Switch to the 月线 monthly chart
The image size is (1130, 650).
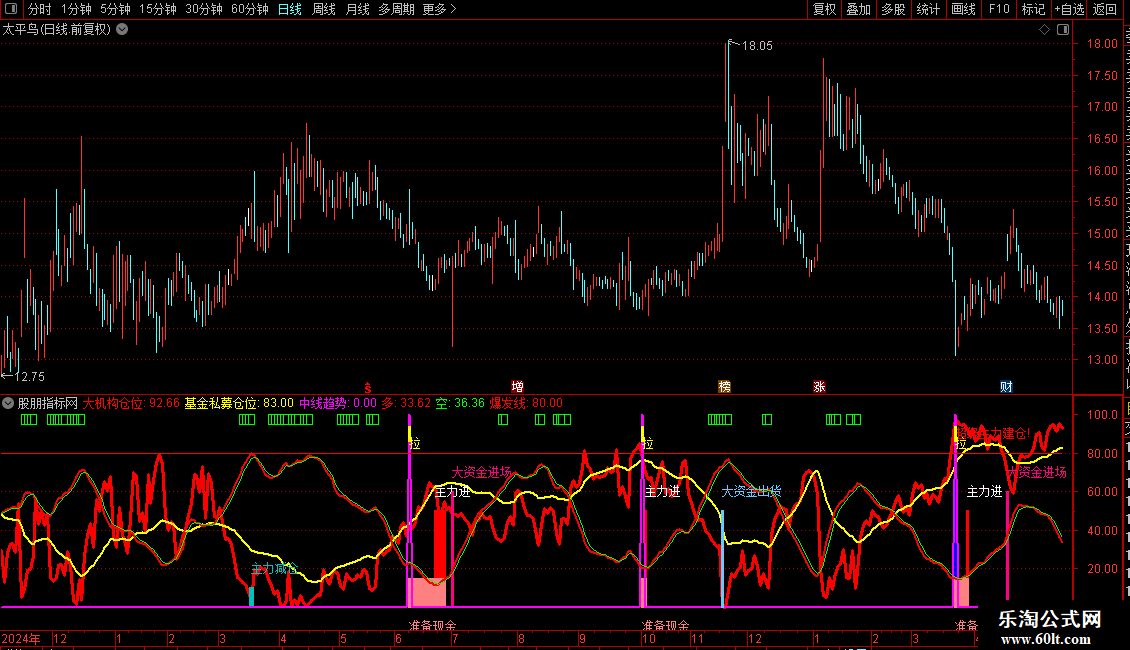pyautogui.click(x=357, y=9)
